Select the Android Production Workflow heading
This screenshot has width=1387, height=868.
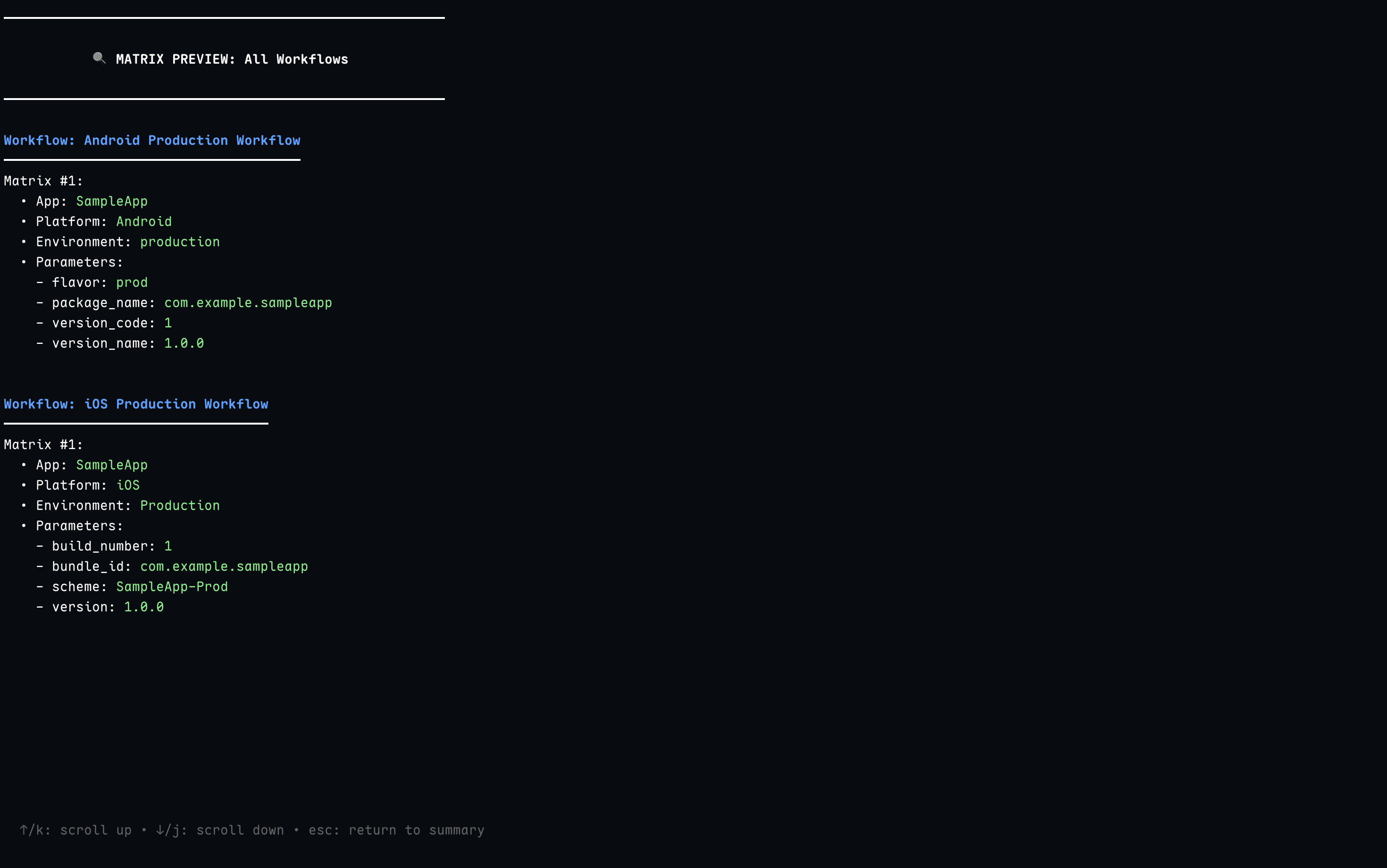click(x=152, y=141)
